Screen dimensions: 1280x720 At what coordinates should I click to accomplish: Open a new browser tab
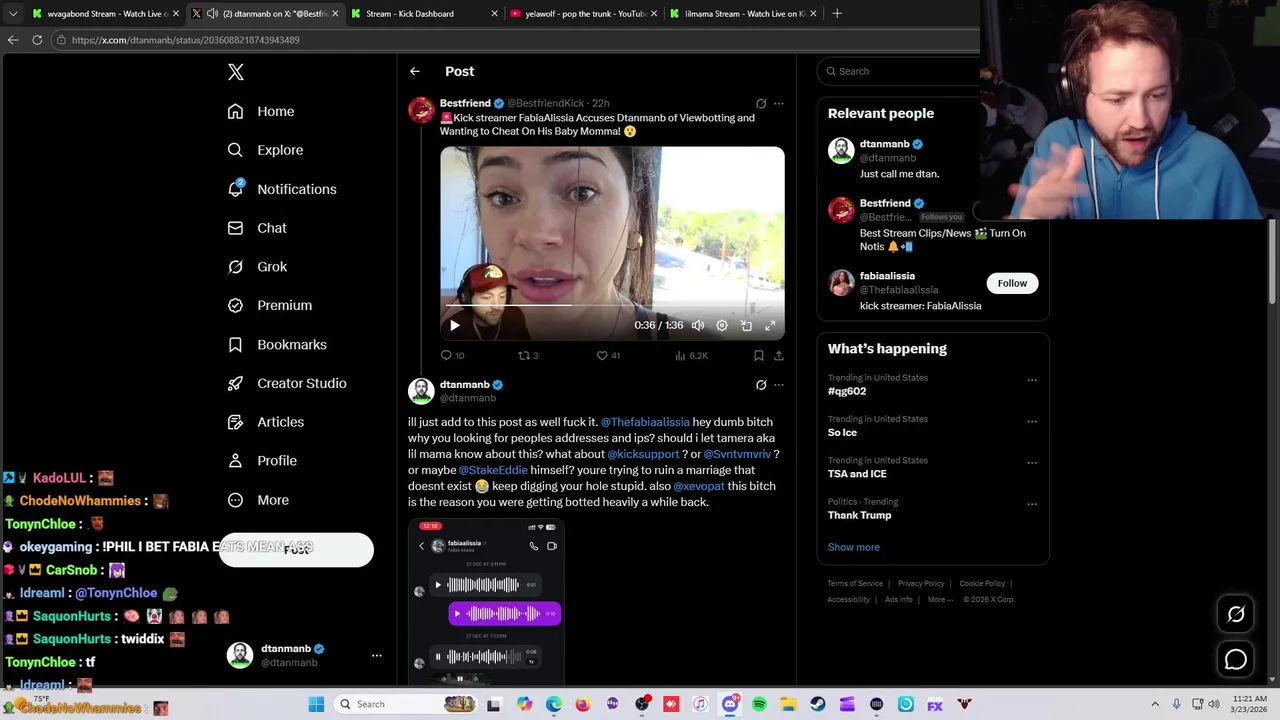(837, 14)
